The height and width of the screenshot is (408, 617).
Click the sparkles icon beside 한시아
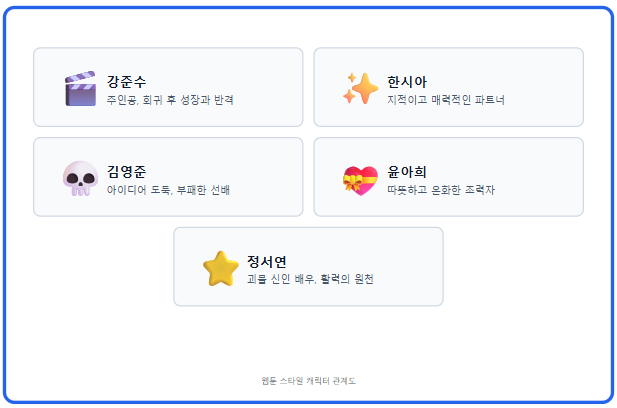pyautogui.click(x=360, y=89)
